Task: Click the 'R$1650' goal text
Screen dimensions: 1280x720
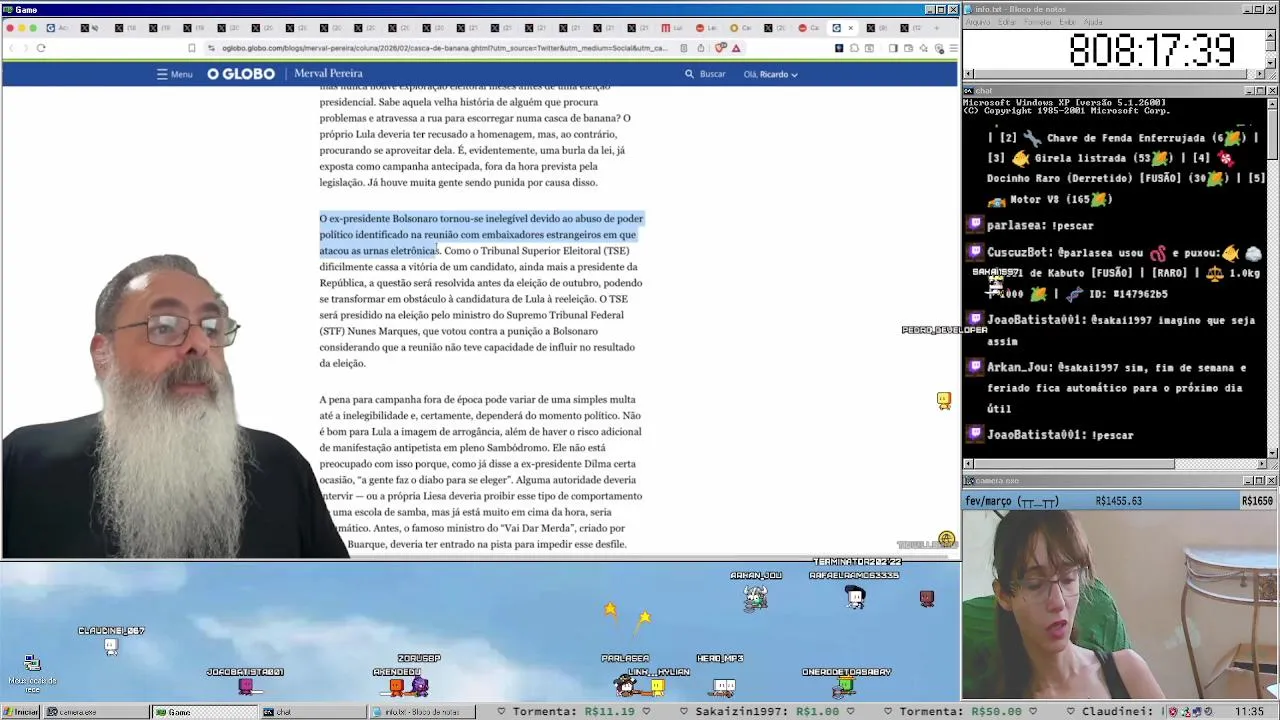Action: [1258, 501]
